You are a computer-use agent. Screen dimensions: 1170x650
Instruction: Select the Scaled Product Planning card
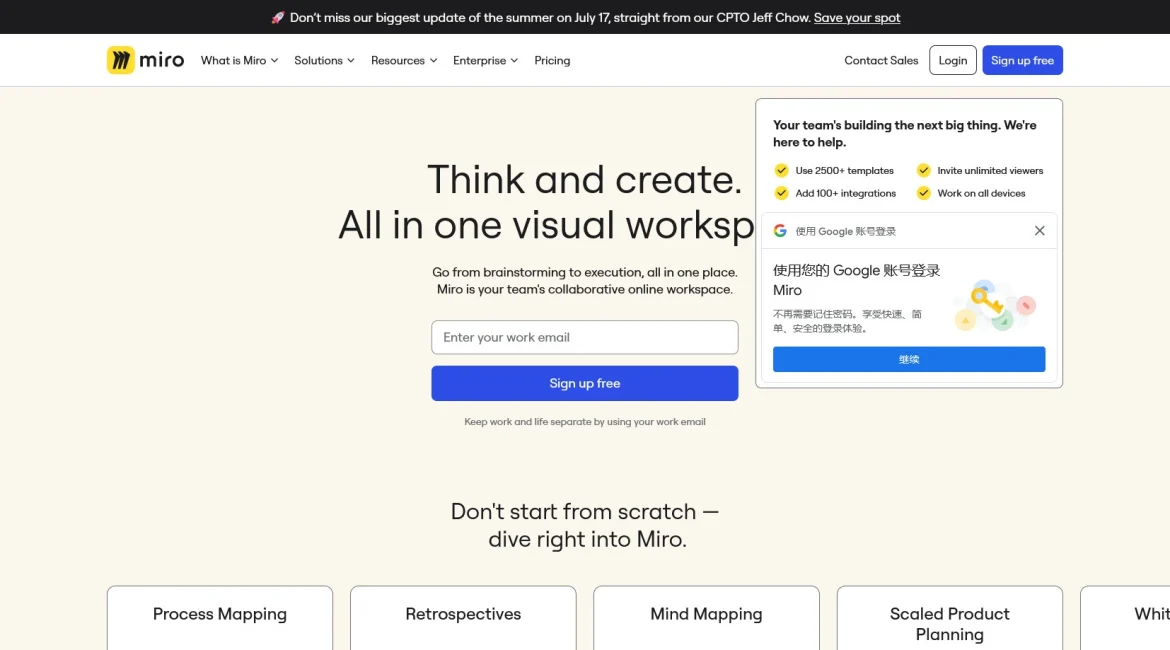coord(949,617)
